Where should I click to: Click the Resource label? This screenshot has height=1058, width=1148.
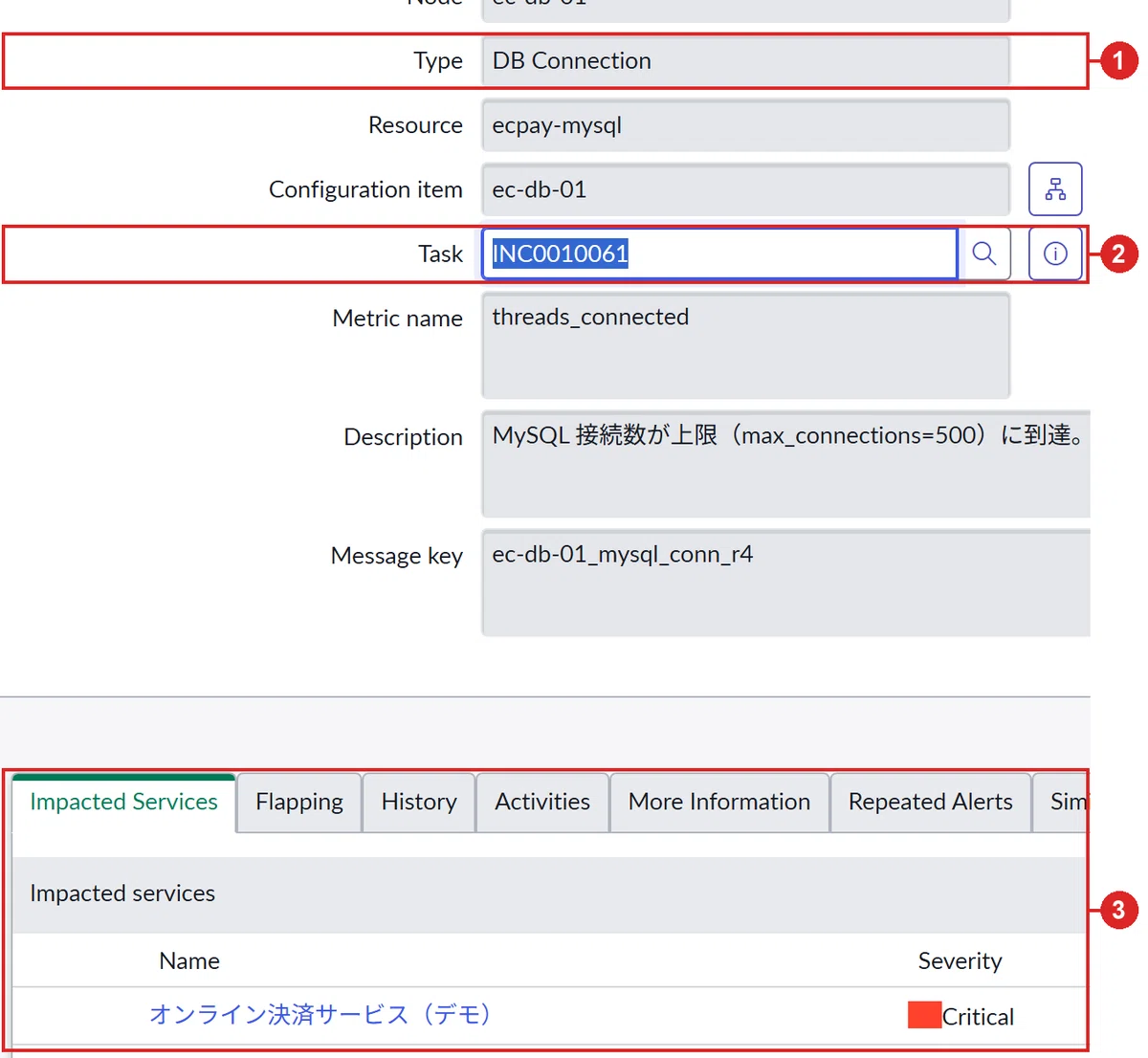tap(415, 125)
